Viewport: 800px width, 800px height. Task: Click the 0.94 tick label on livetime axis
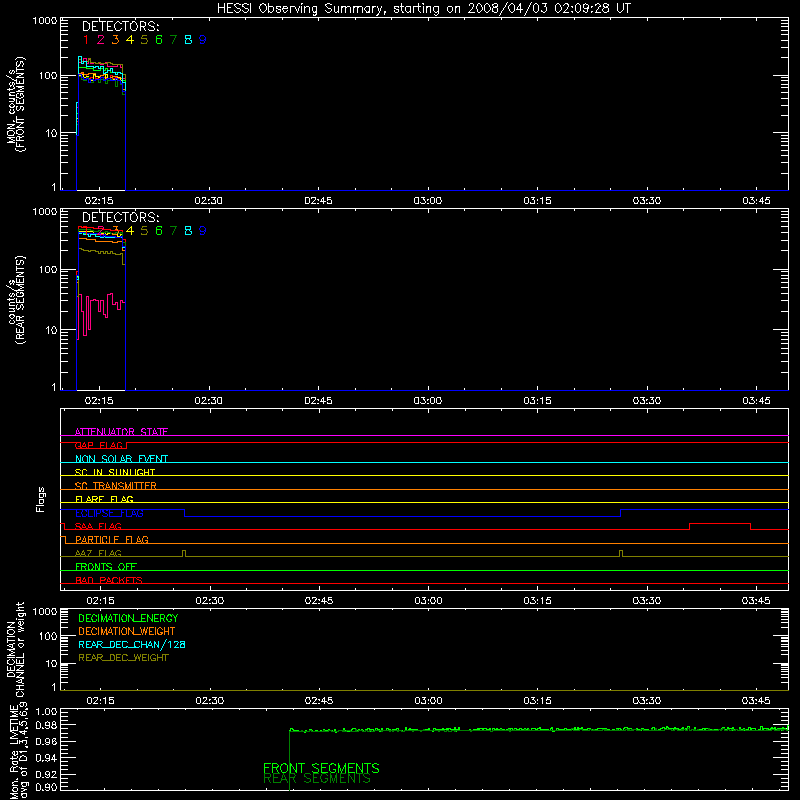click(x=46, y=758)
